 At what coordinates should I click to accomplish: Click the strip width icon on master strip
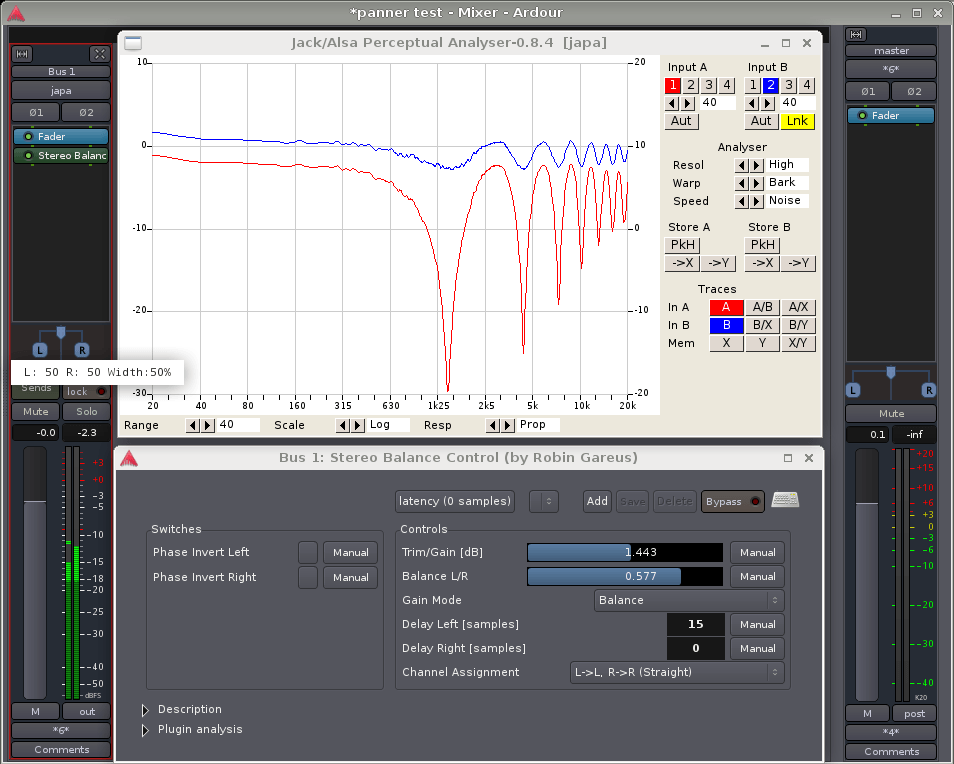855,35
